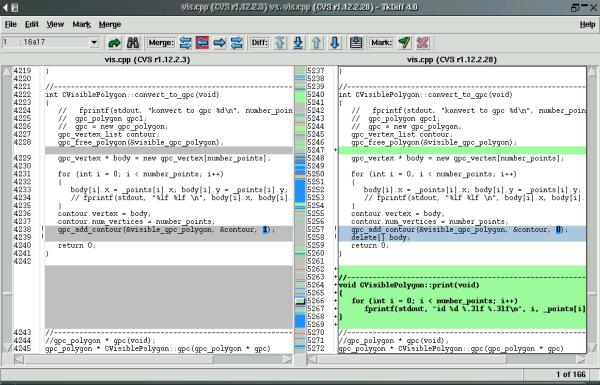This screenshot has height=385, width=600.
Task: Click the title bar restore window icon
Action: point(575,7)
